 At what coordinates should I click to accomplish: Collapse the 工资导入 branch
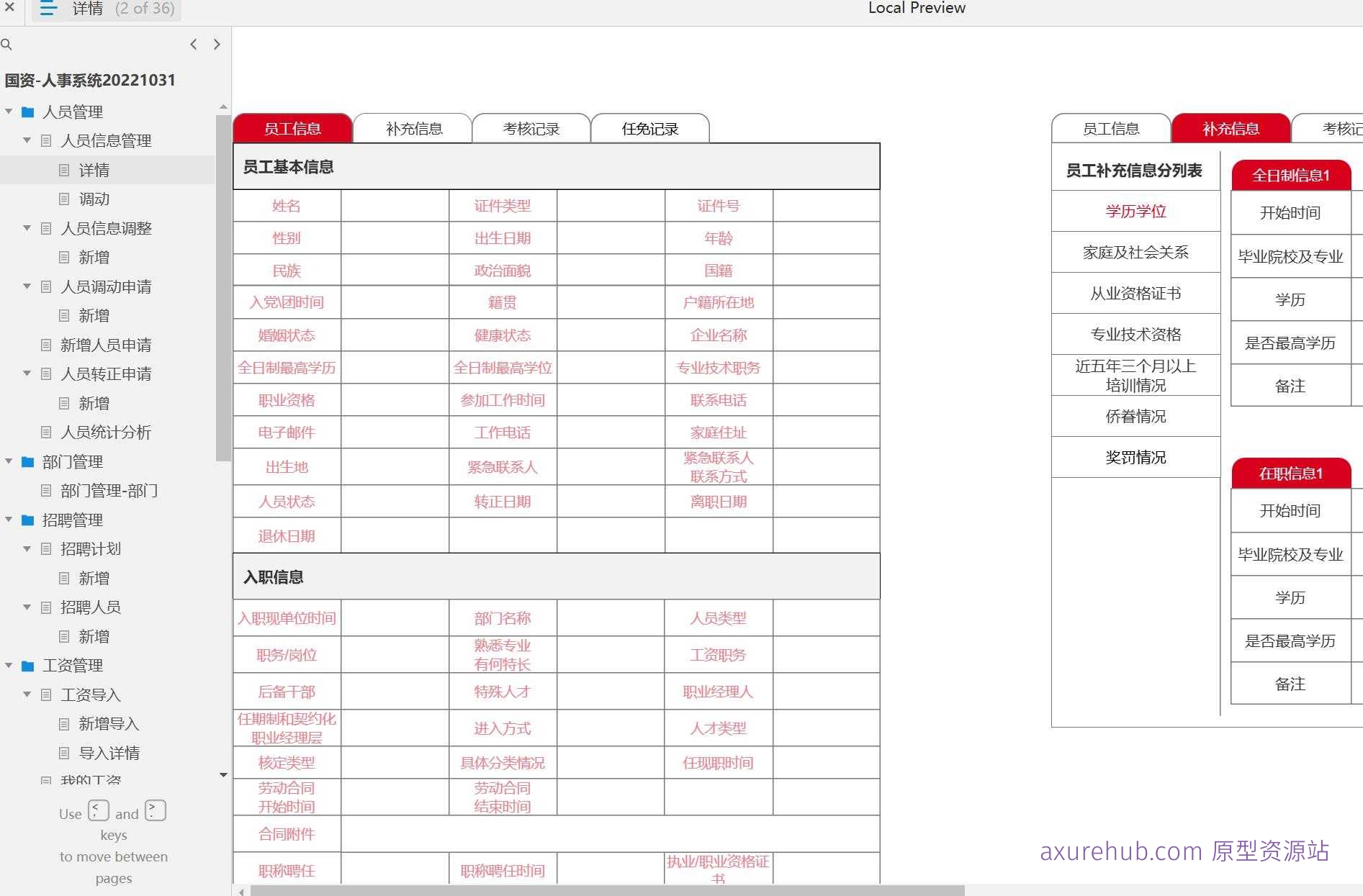[27, 694]
